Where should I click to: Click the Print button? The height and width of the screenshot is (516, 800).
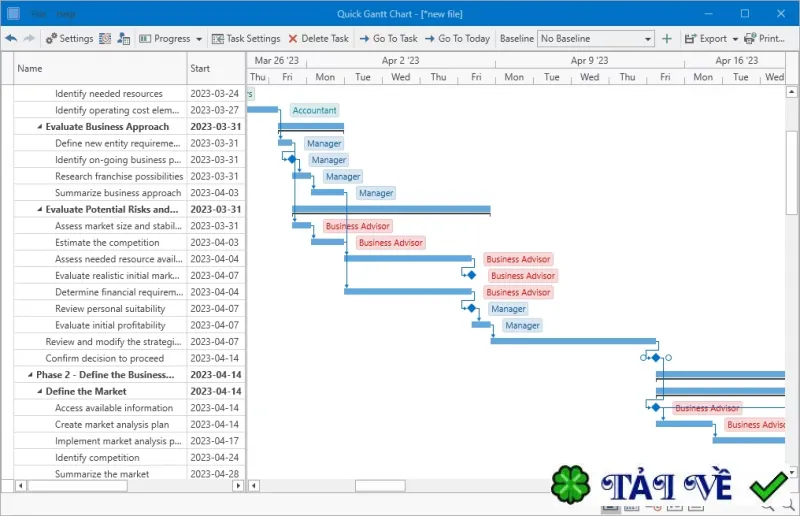click(x=764, y=38)
